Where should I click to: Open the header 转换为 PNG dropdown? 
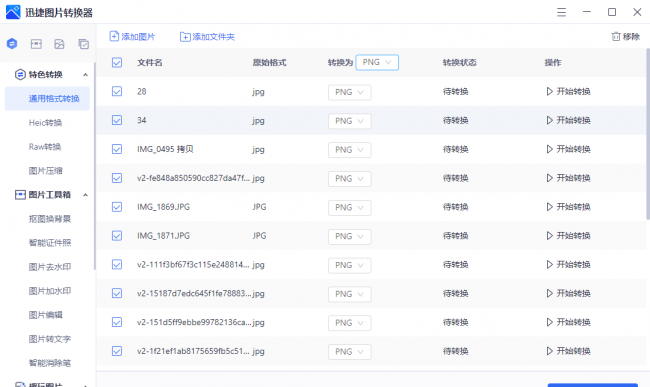point(377,62)
